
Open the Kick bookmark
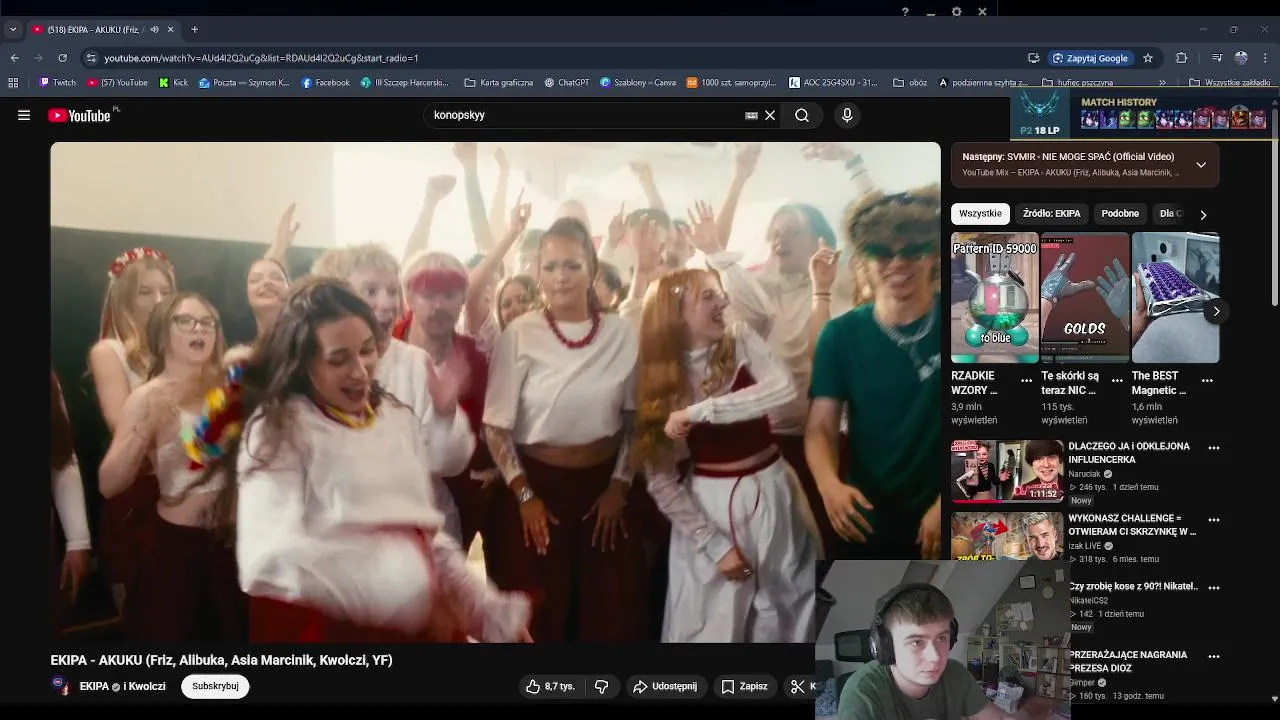(x=174, y=83)
